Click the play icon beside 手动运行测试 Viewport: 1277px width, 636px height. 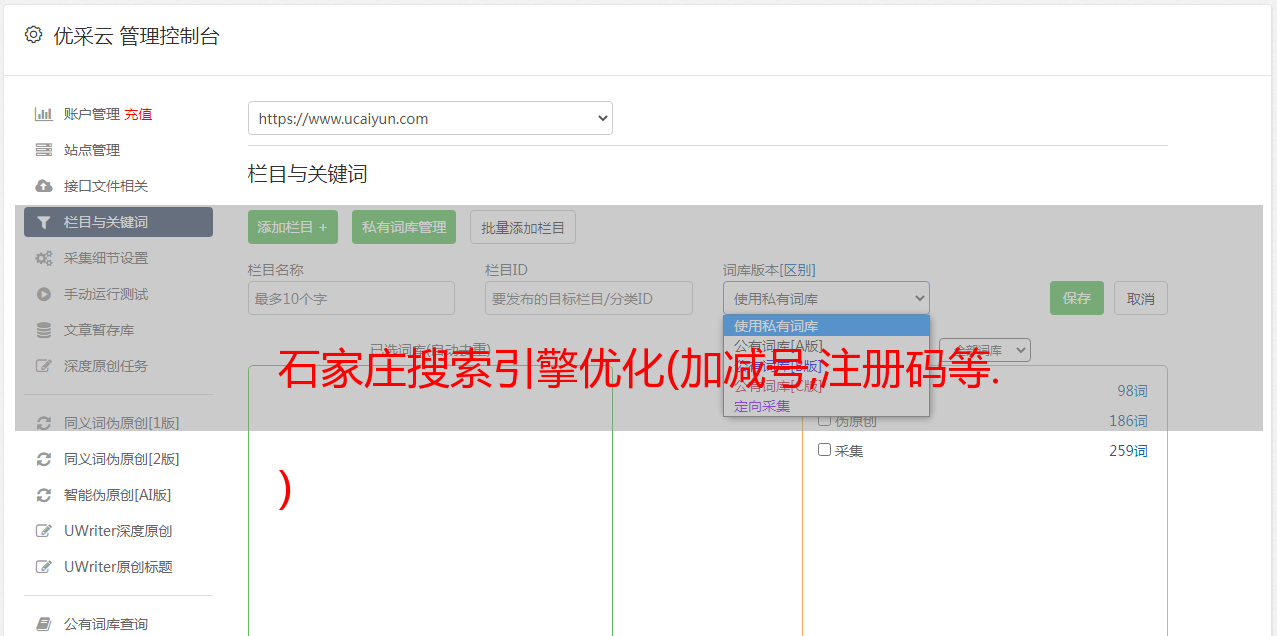[43, 294]
